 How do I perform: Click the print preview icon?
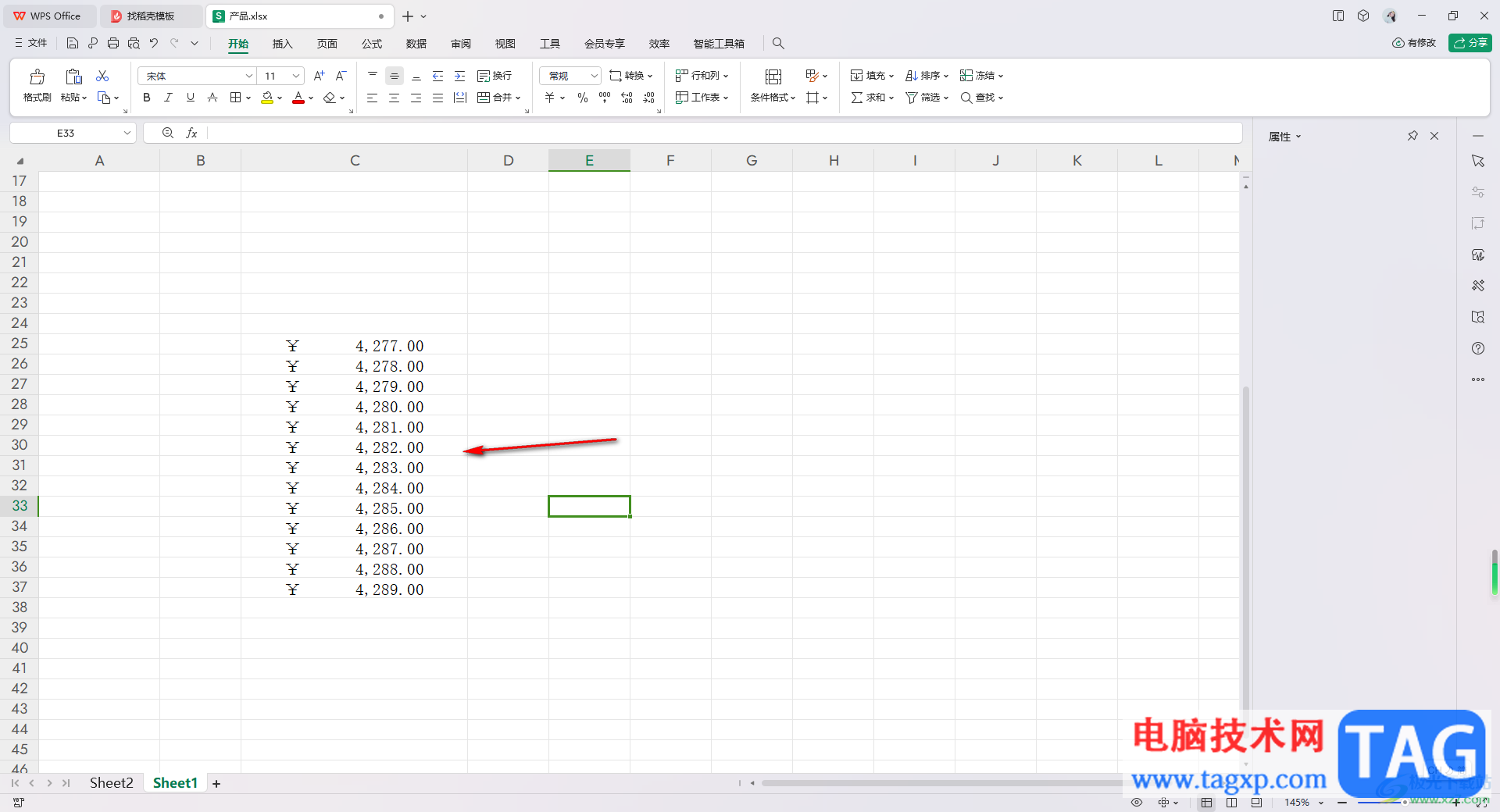[x=134, y=43]
